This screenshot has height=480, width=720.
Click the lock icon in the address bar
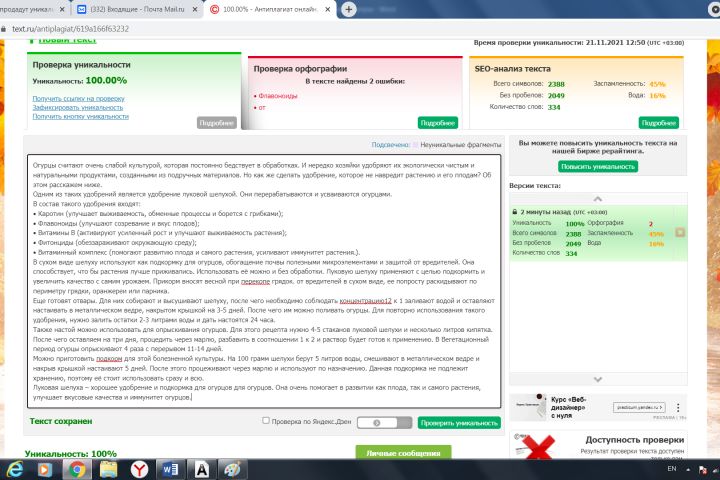click(x=4, y=28)
